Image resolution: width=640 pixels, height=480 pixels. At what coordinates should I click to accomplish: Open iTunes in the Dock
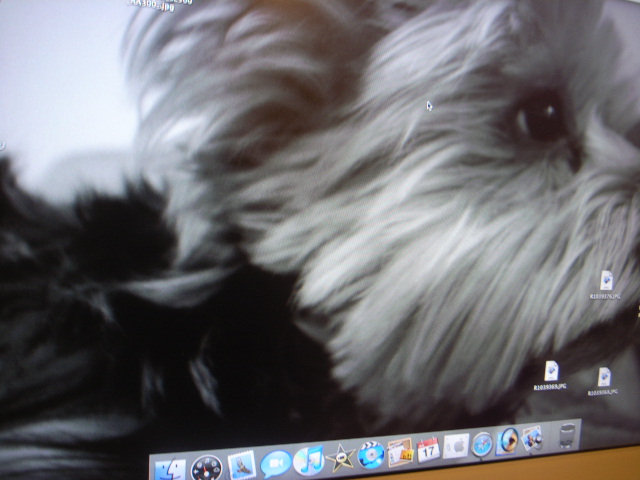(309, 460)
